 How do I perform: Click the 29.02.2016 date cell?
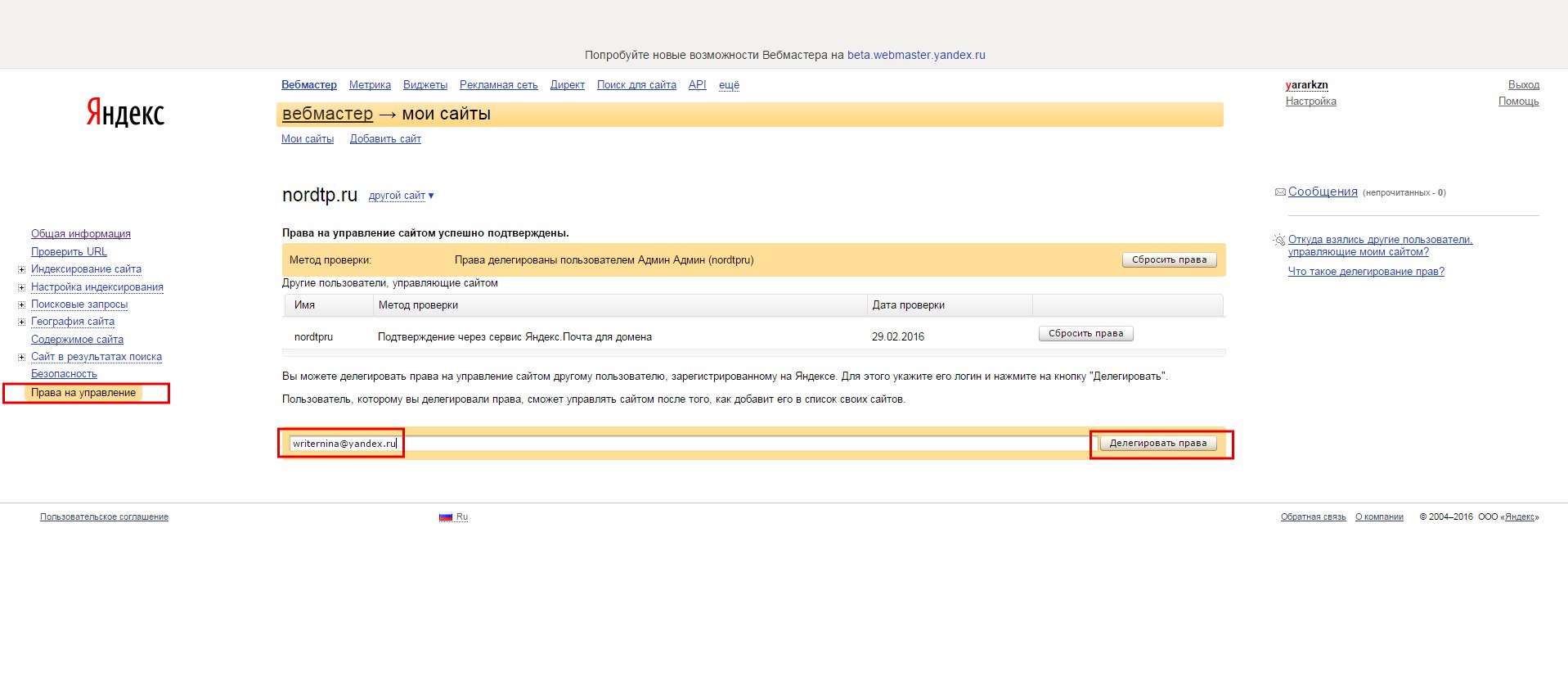pos(898,337)
